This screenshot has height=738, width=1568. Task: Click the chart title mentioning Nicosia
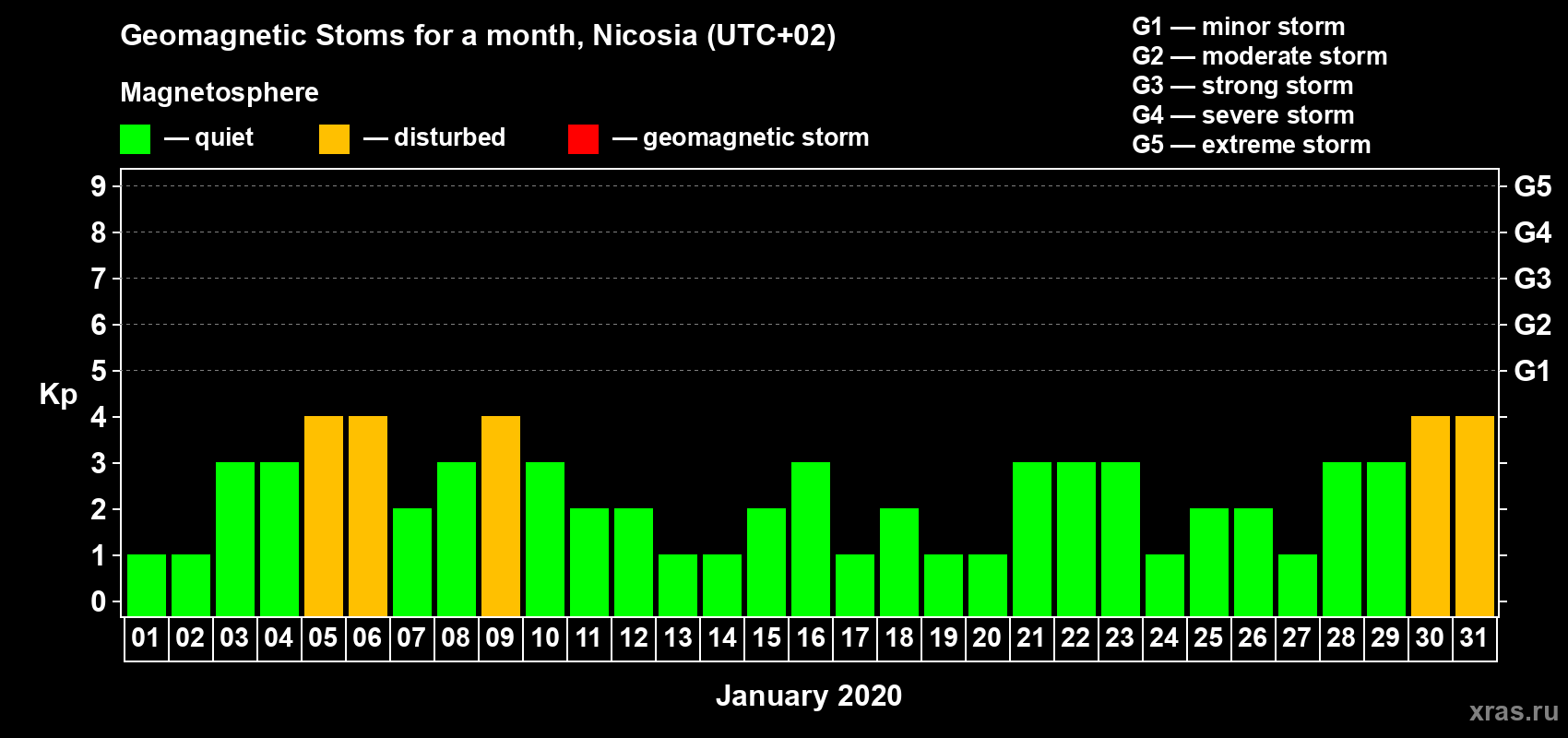click(x=478, y=36)
